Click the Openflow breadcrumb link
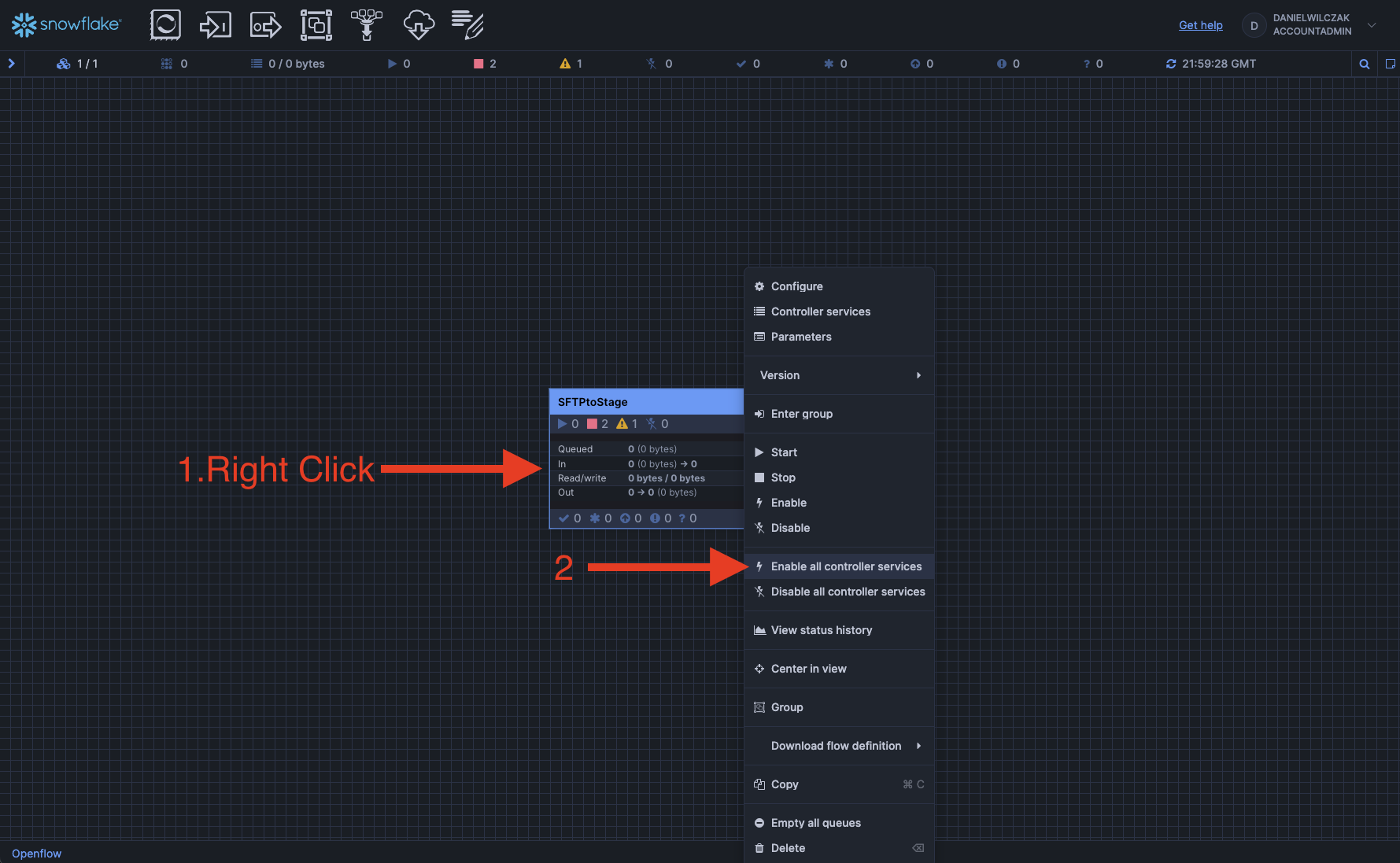1400x863 pixels. coord(36,854)
